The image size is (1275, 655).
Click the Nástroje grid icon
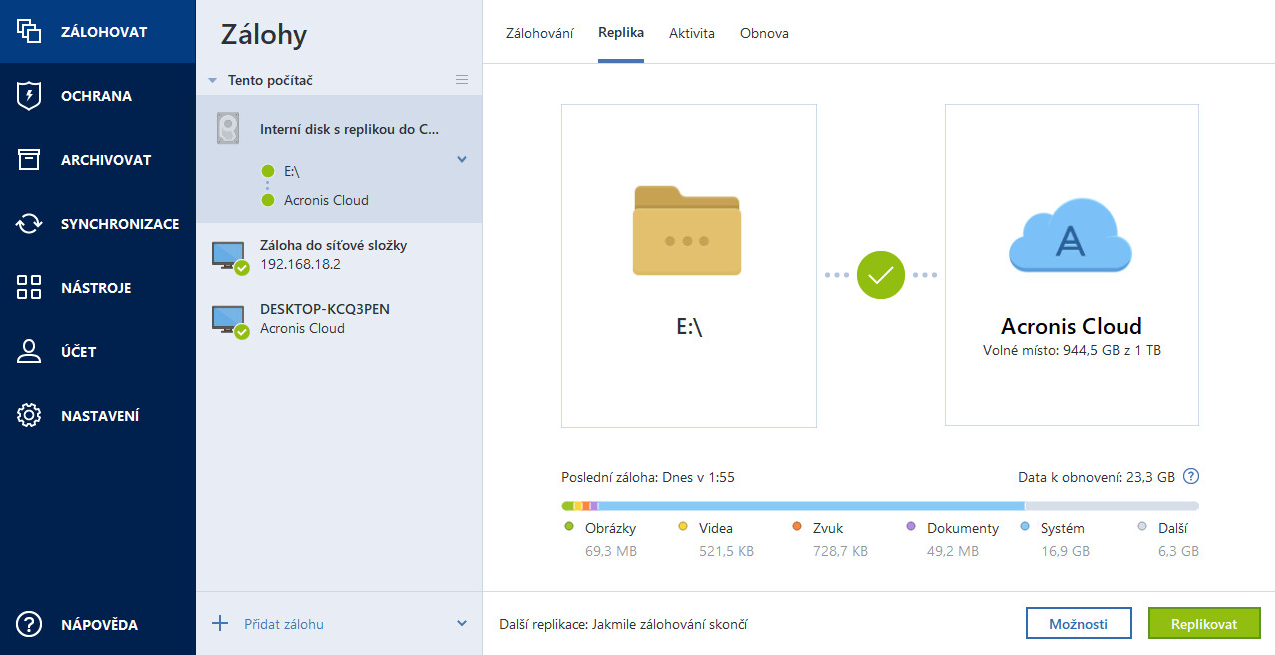point(29,288)
